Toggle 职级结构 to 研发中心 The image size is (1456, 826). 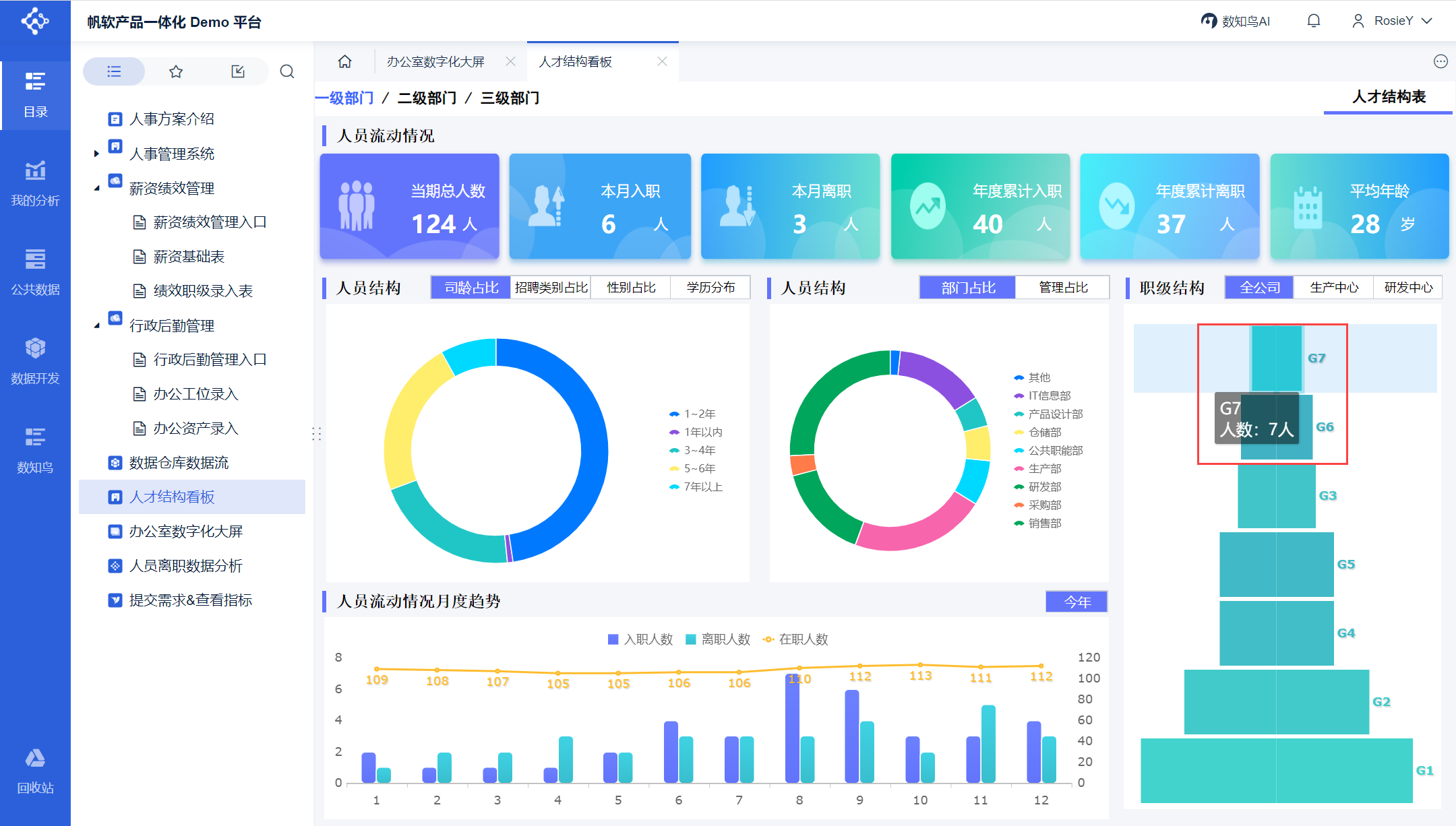pos(1408,288)
